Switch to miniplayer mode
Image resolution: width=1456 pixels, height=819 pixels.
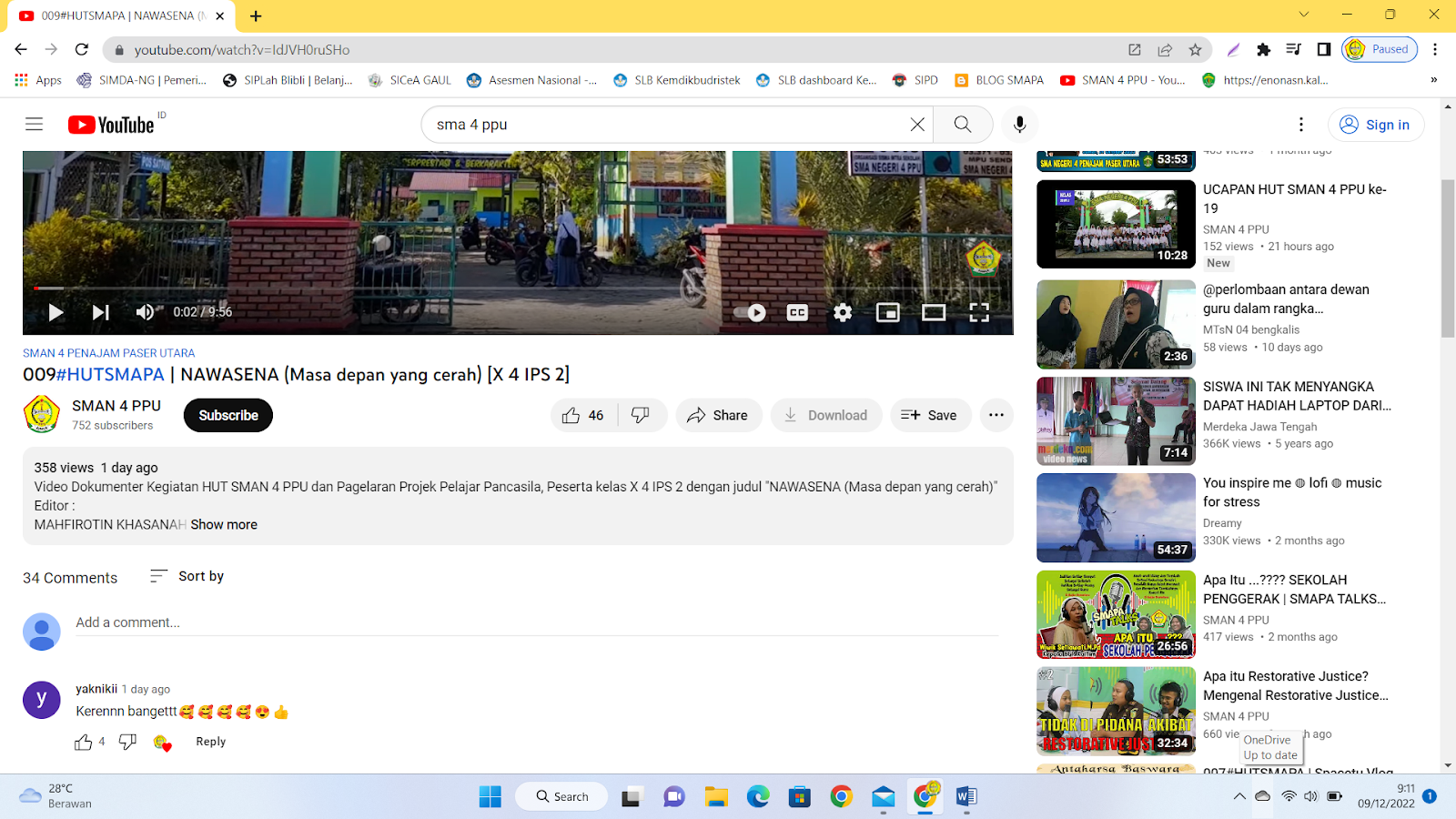pos(887,312)
